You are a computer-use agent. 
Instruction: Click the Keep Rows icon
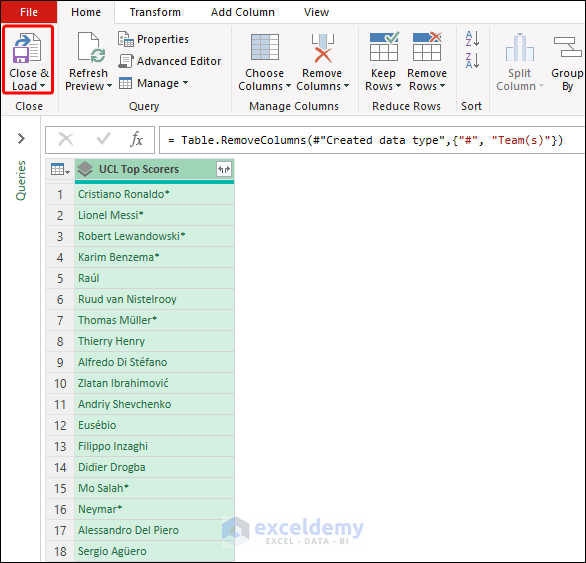coord(384,47)
